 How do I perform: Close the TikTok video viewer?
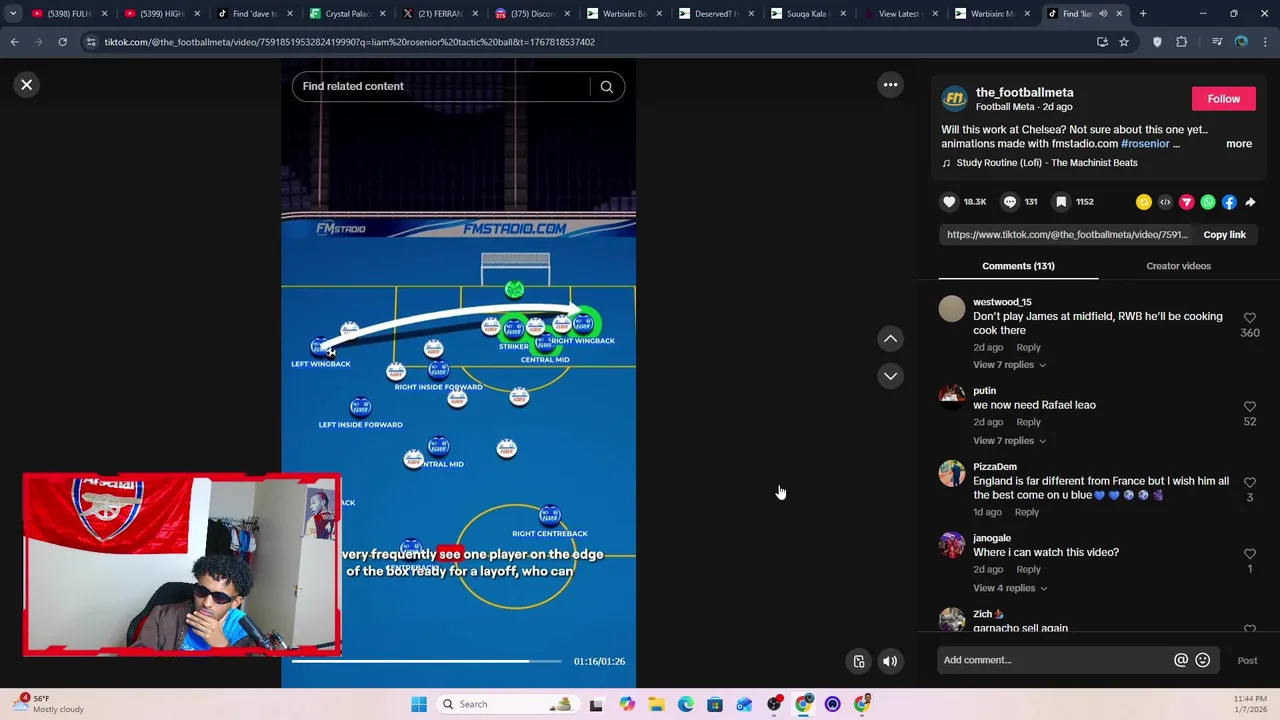click(27, 85)
